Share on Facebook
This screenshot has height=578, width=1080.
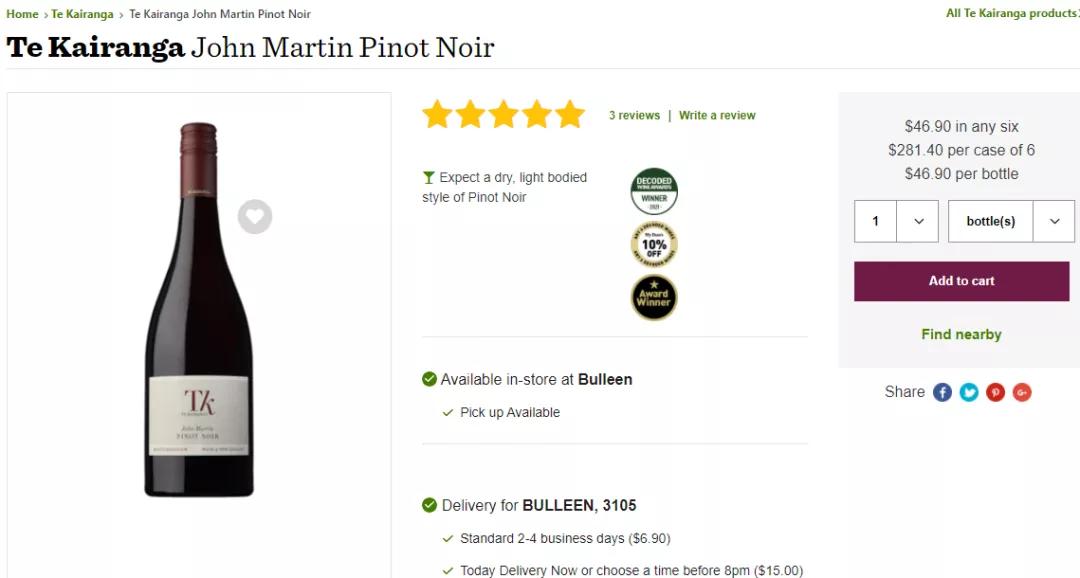pos(942,392)
